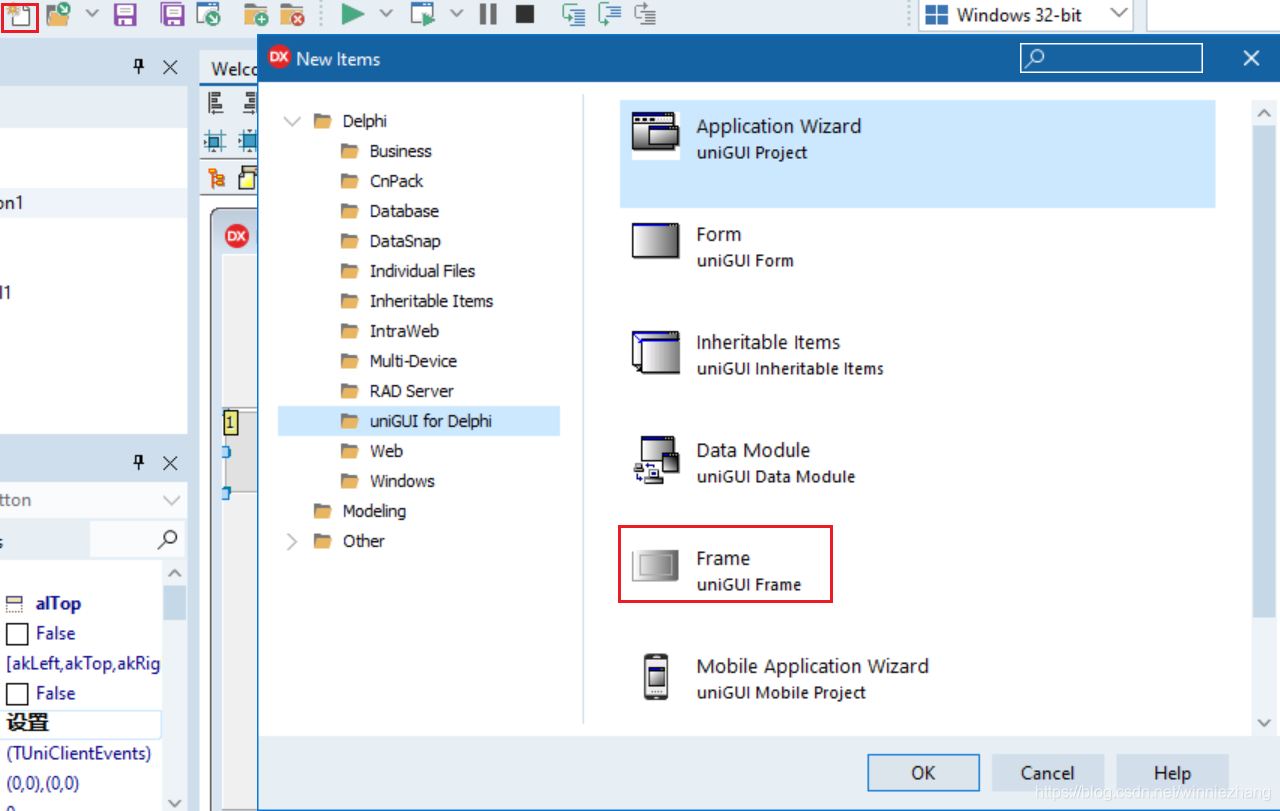
Task: Toggle the first False checkbox below alTop
Action: point(17,633)
